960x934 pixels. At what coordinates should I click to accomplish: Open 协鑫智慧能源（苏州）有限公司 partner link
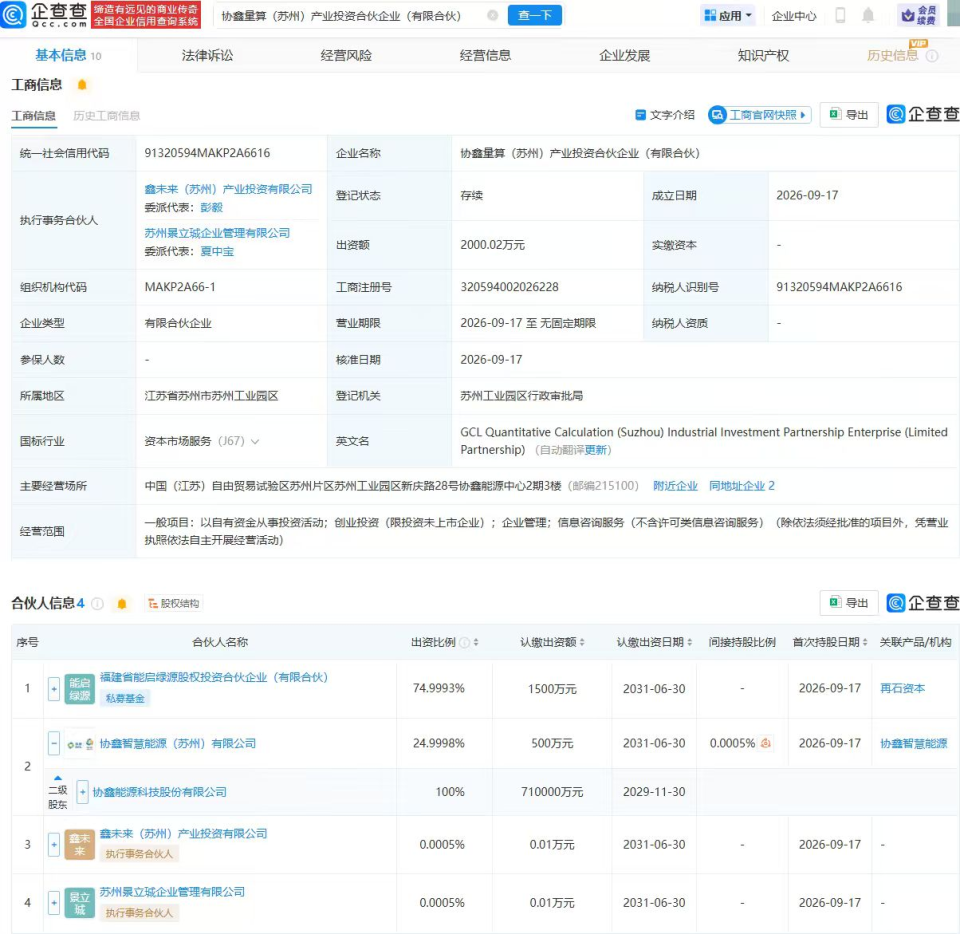178,744
